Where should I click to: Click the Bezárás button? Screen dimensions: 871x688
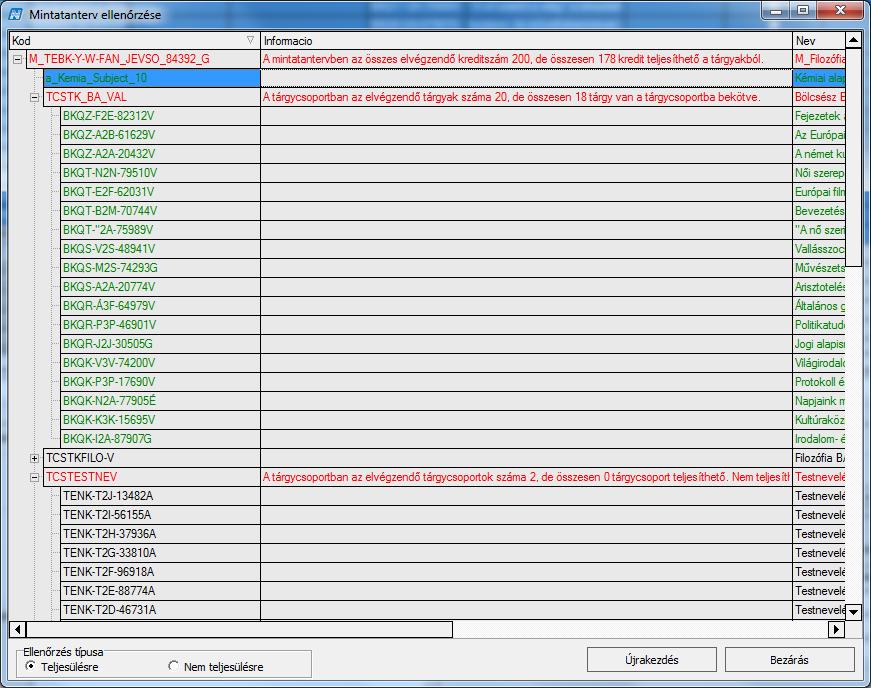tap(789, 660)
